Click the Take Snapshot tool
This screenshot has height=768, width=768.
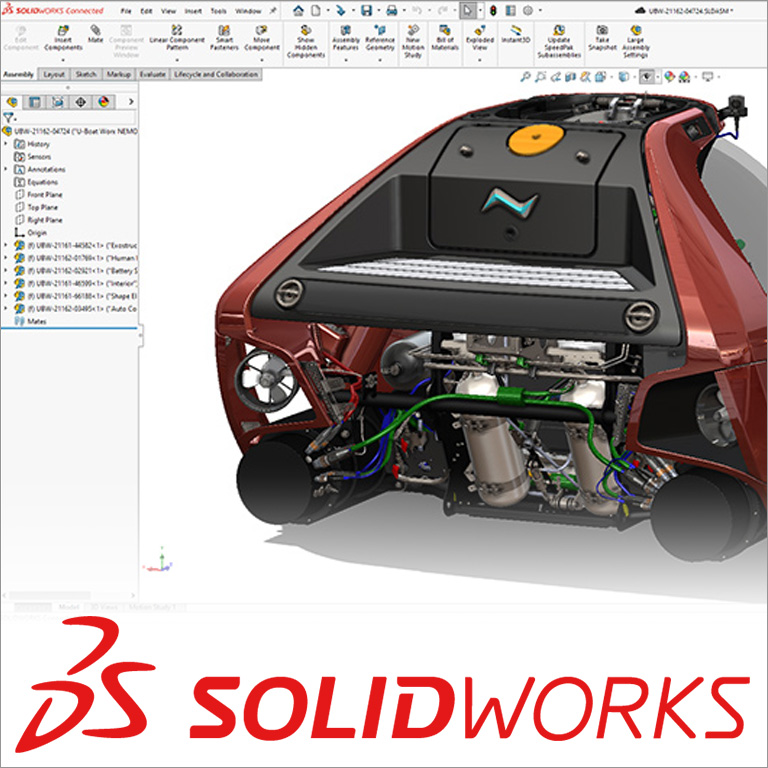[x=602, y=39]
